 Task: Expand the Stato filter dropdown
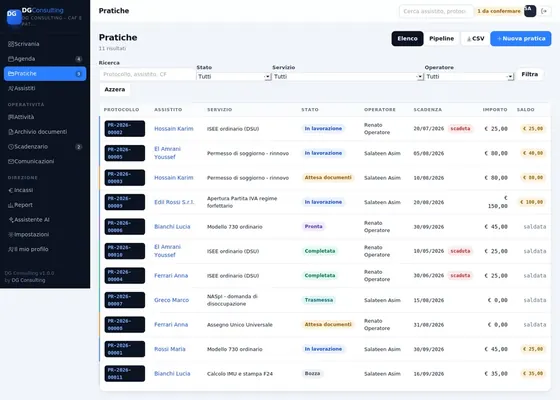tap(234, 76)
